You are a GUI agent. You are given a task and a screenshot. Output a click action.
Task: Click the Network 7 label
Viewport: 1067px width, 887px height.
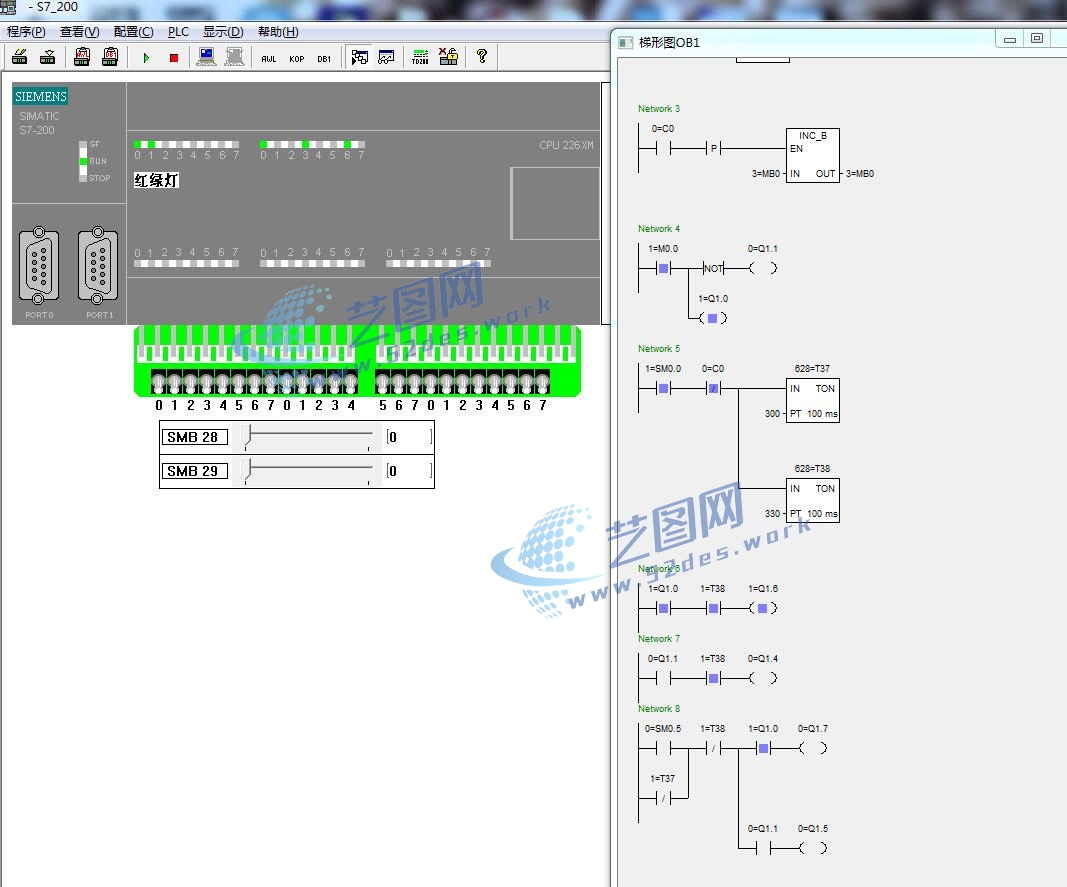[x=659, y=639]
